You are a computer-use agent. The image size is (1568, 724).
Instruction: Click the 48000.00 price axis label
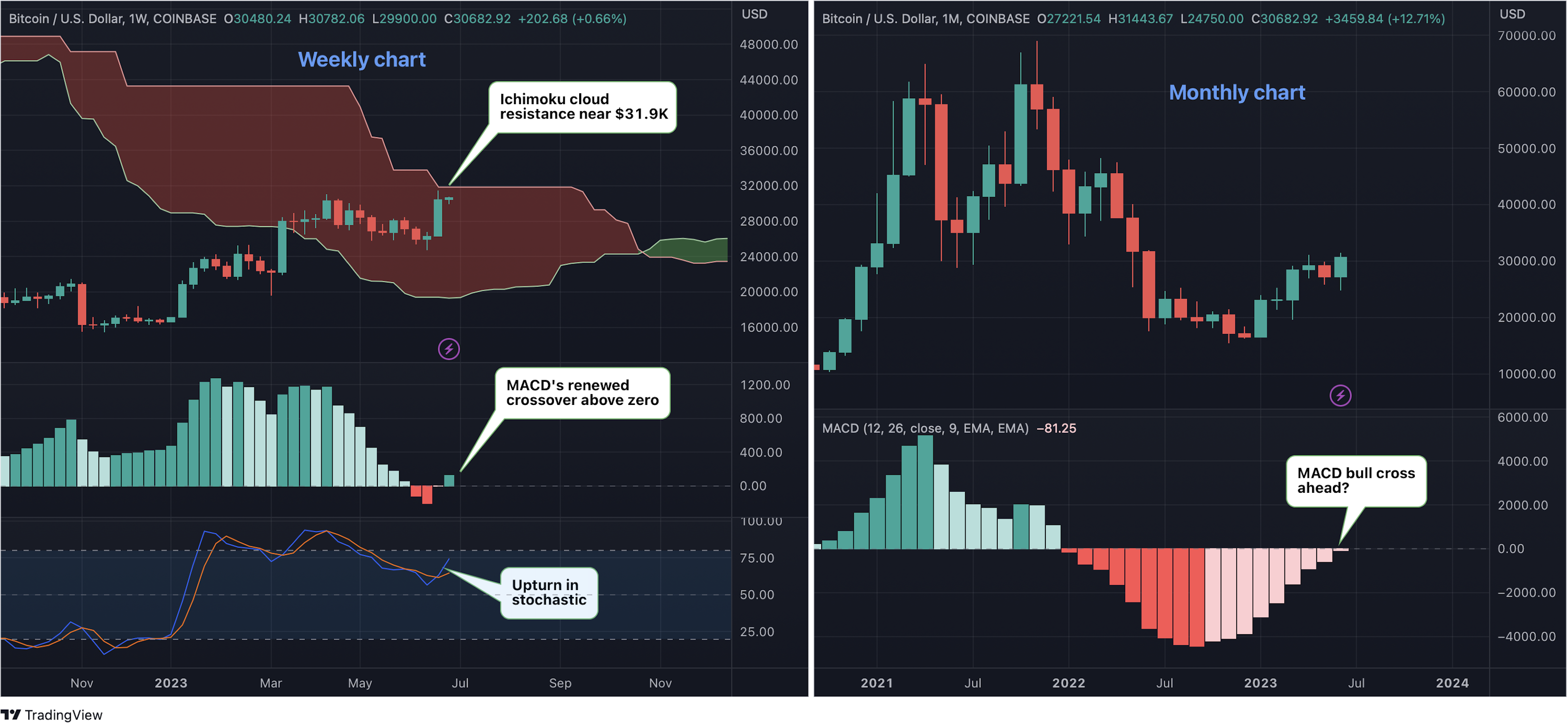point(768,45)
